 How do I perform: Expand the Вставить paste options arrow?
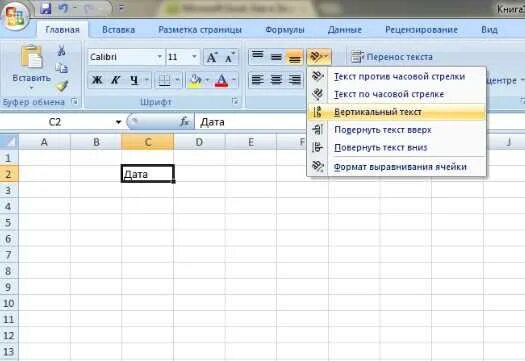point(31,88)
